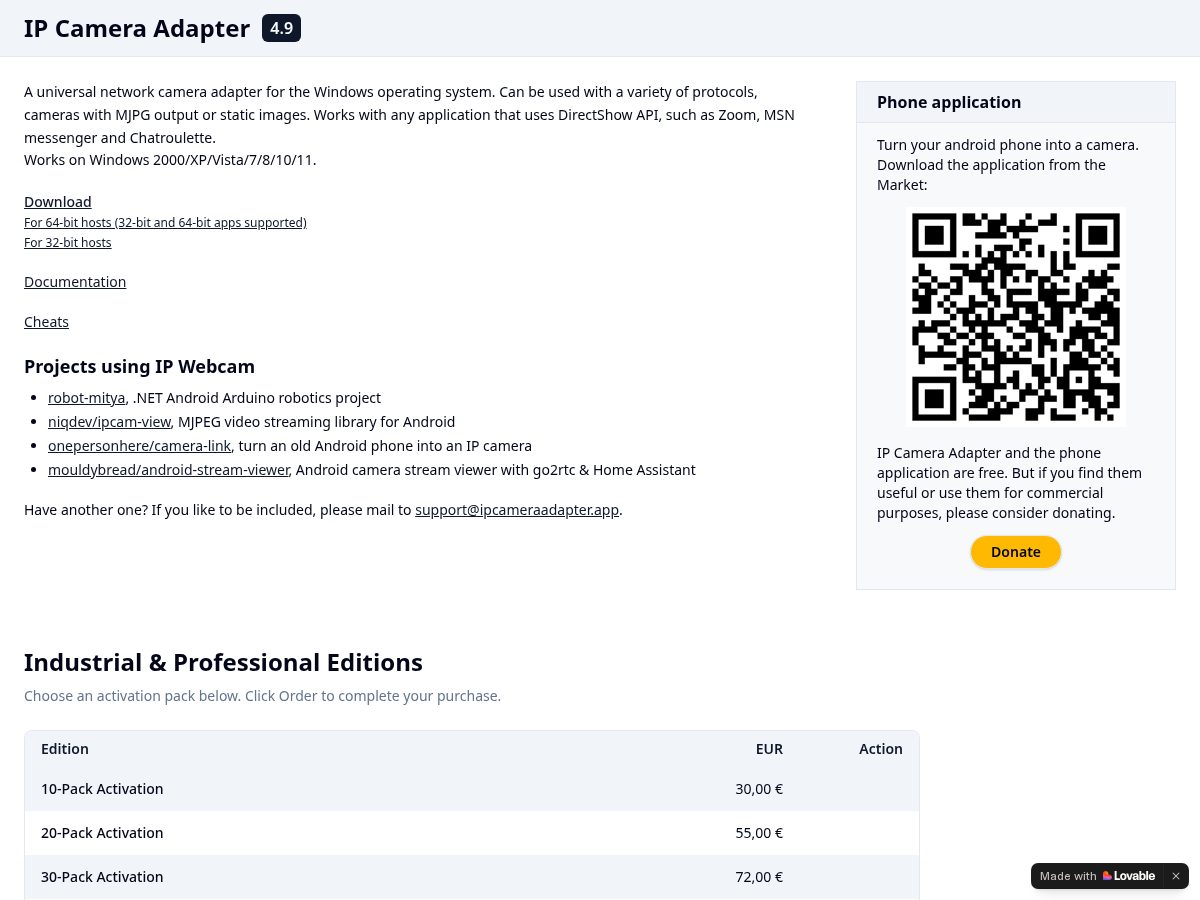1200x900 pixels.
Task: Click the Edition column header
Action: [x=65, y=749]
